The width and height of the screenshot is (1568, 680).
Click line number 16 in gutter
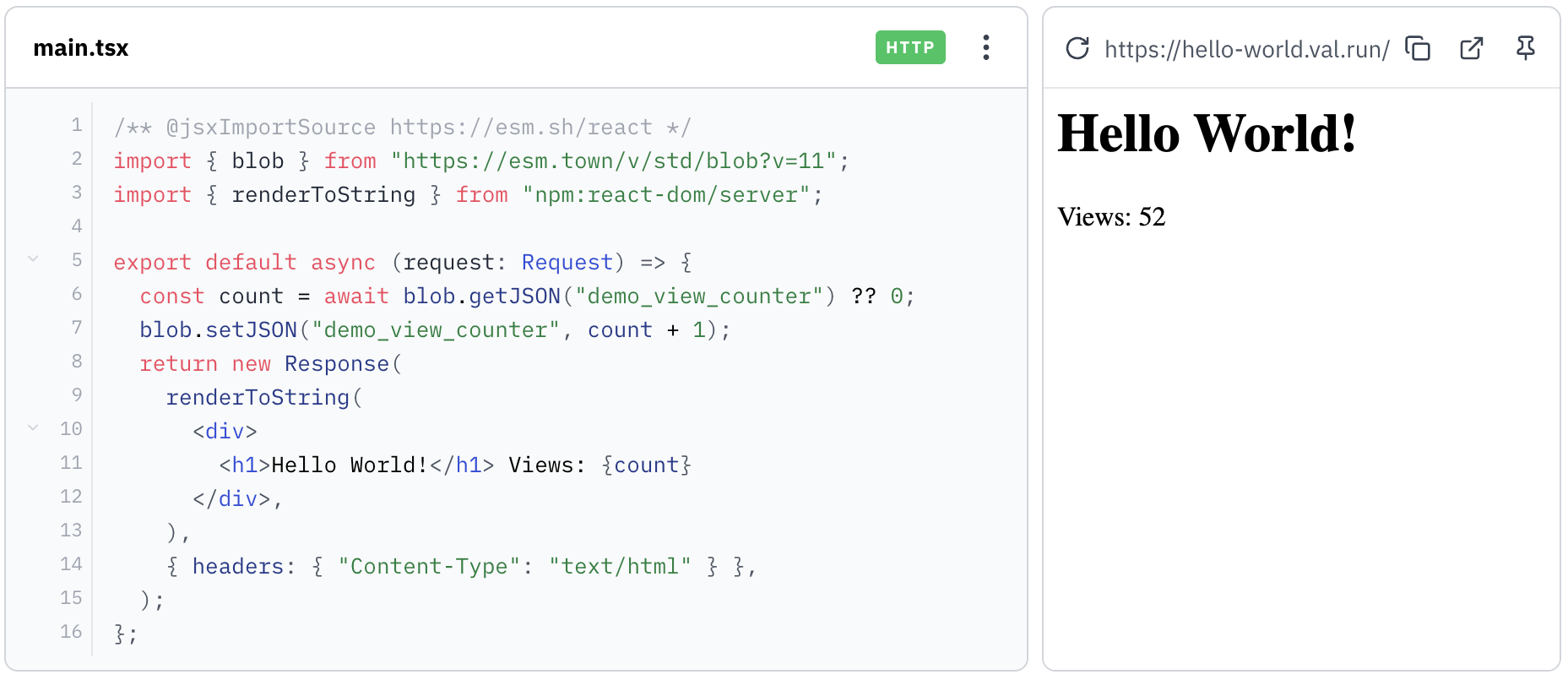click(x=72, y=632)
